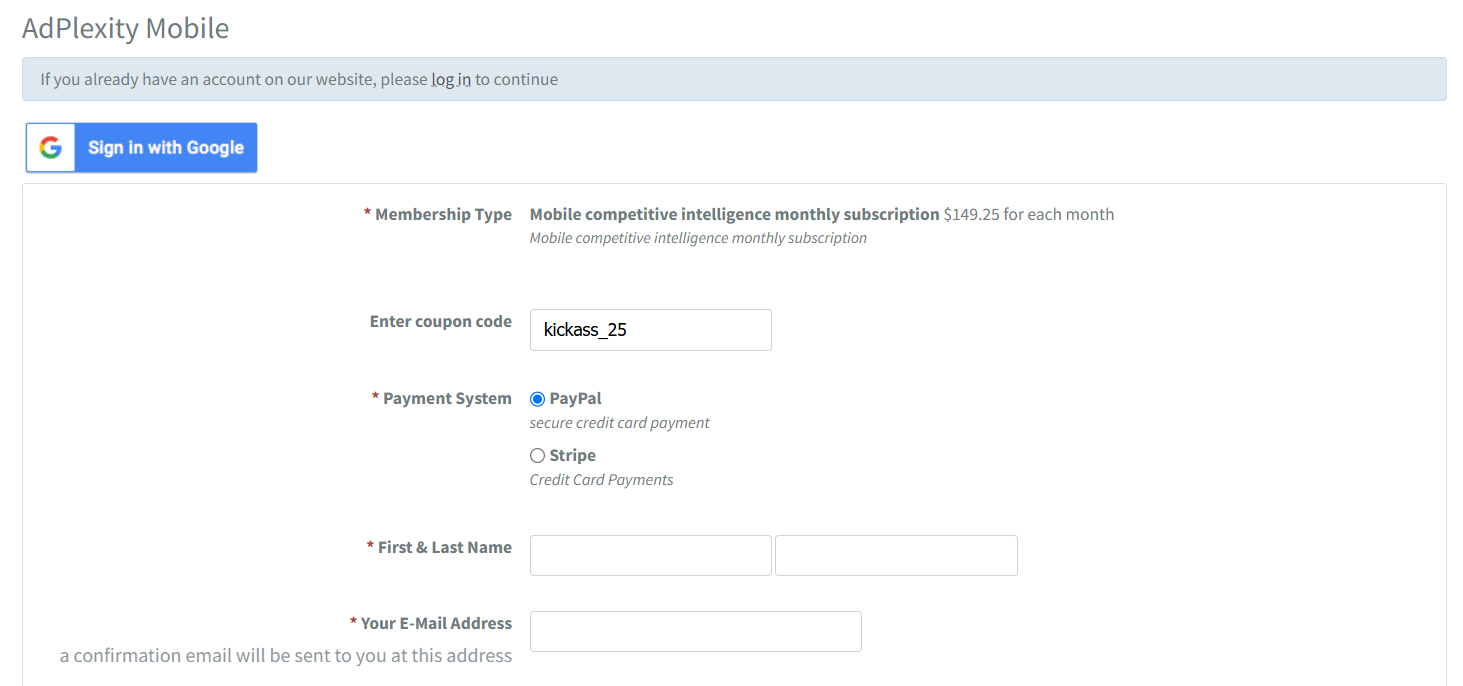Click the italic subscription description under Membership Type
1463x686 pixels.
tap(698, 238)
